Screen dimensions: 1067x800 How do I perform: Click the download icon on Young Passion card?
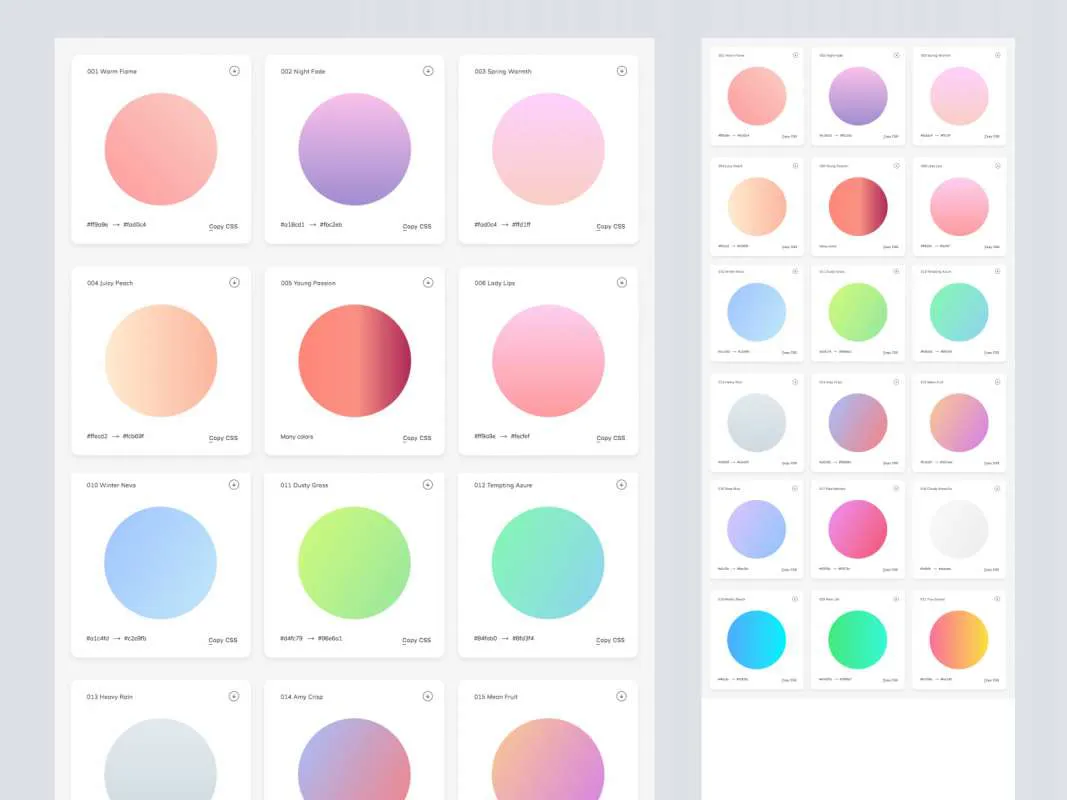pyautogui.click(x=428, y=282)
